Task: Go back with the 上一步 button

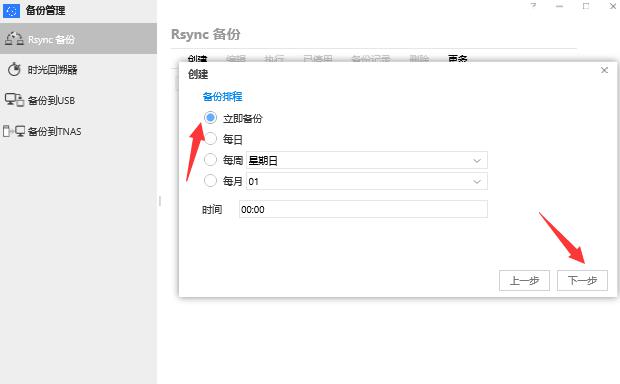Action: (x=524, y=280)
